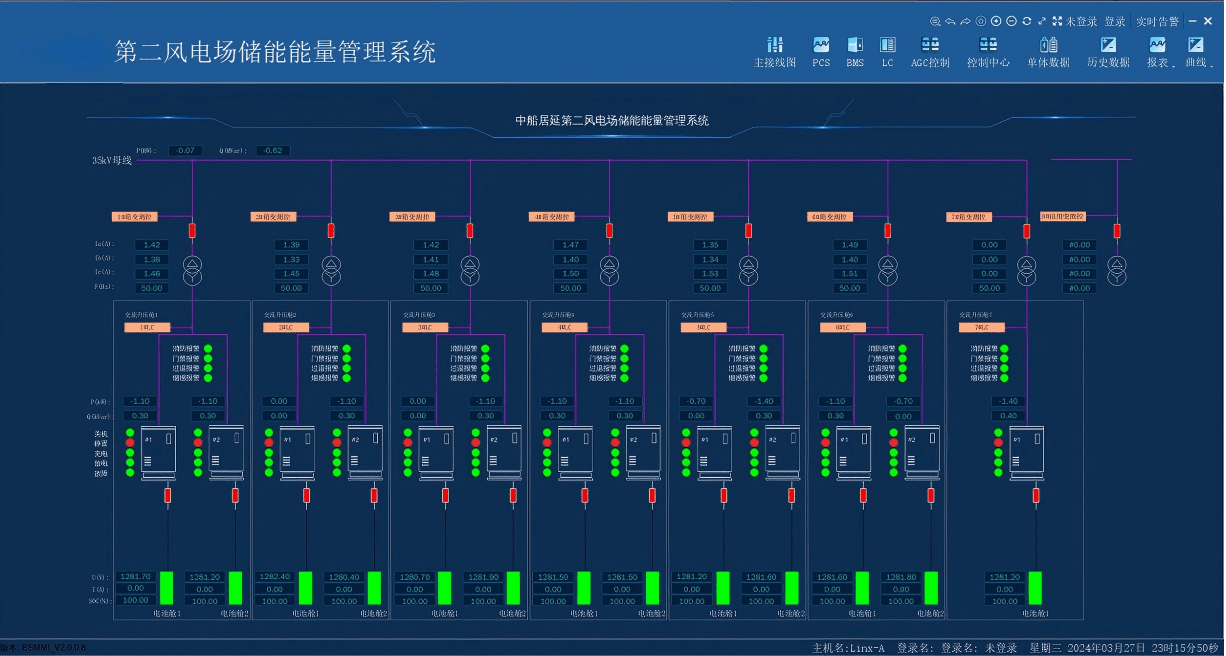The height and width of the screenshot is (656, 1226).
Task: Expand the 曲线 curves dropdown
Action: tap(1196, 52)
